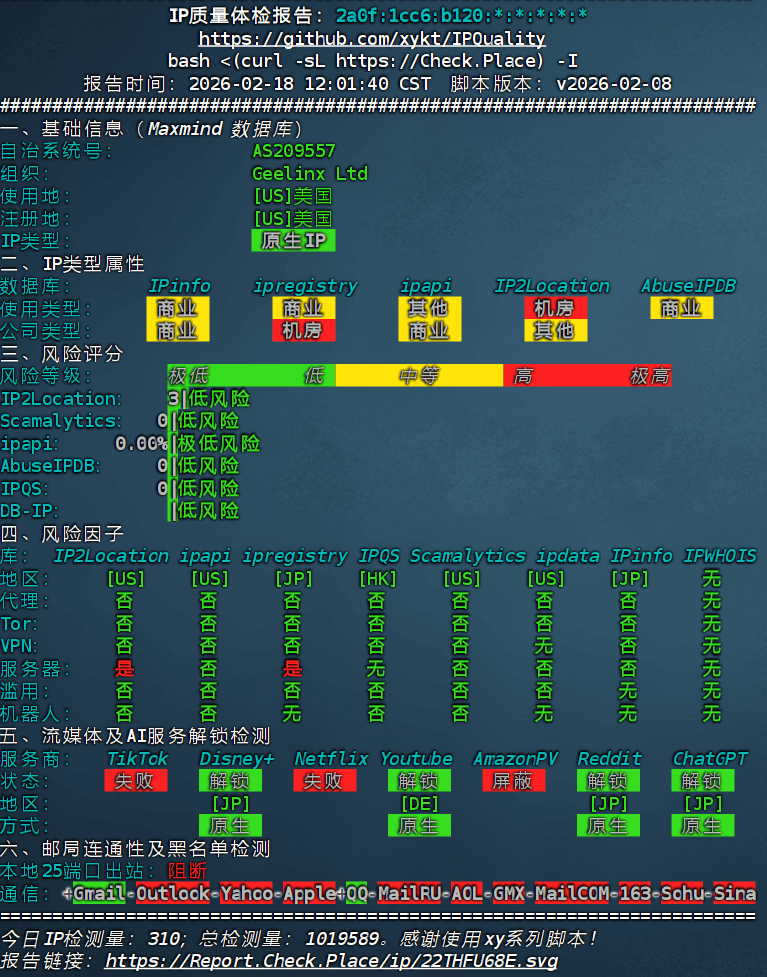Click the AbuseIPDB database column header

688,286
